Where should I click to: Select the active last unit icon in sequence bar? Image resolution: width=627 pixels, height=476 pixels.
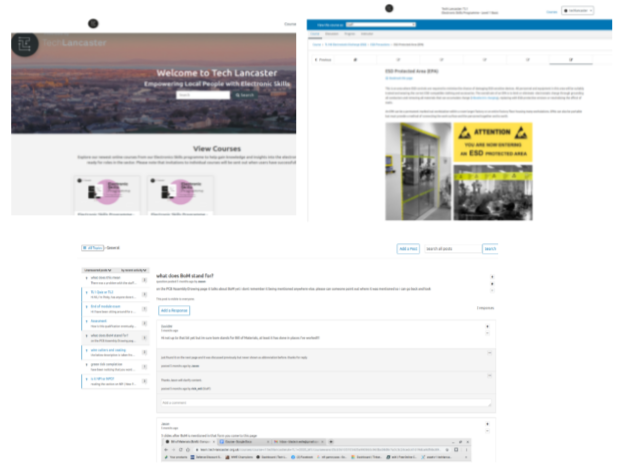[571, 60]
